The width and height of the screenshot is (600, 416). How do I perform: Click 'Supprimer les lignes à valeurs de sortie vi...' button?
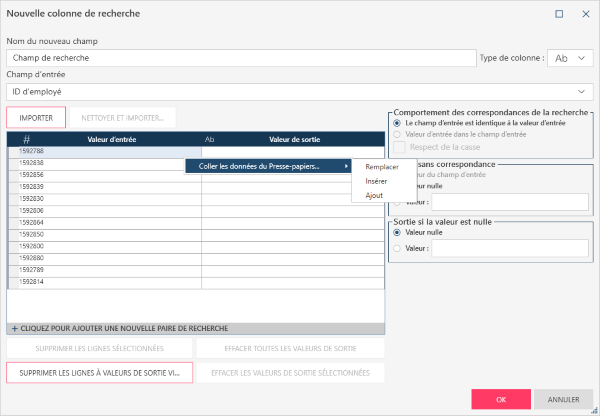[98, 372]
